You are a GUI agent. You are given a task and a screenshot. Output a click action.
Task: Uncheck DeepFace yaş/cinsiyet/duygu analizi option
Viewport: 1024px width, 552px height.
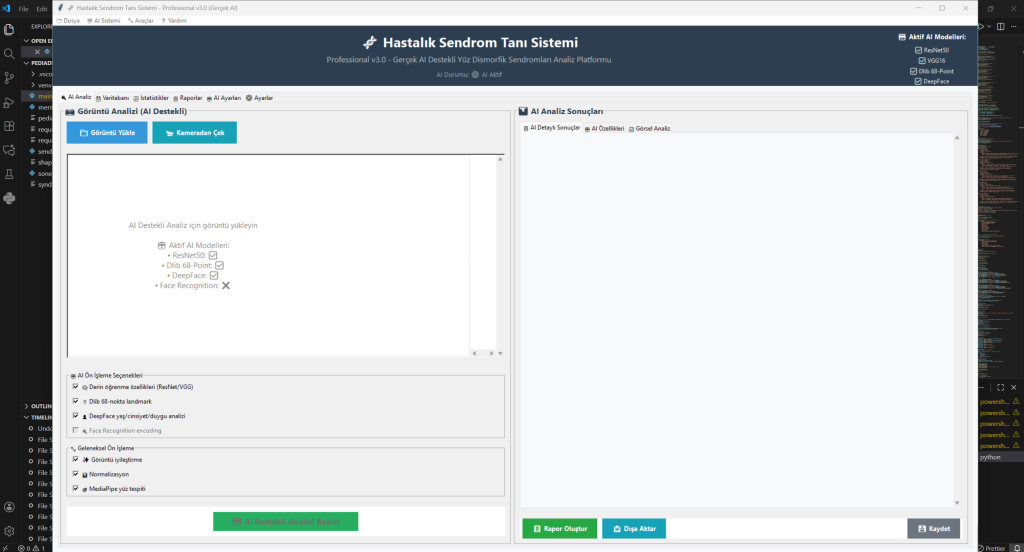[x=75, y=416]
